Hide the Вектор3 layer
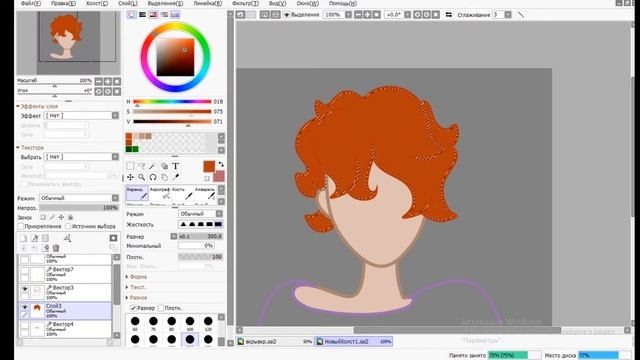Screen dimensions: 640x360 pyautogui.click(x=24, y=289)
